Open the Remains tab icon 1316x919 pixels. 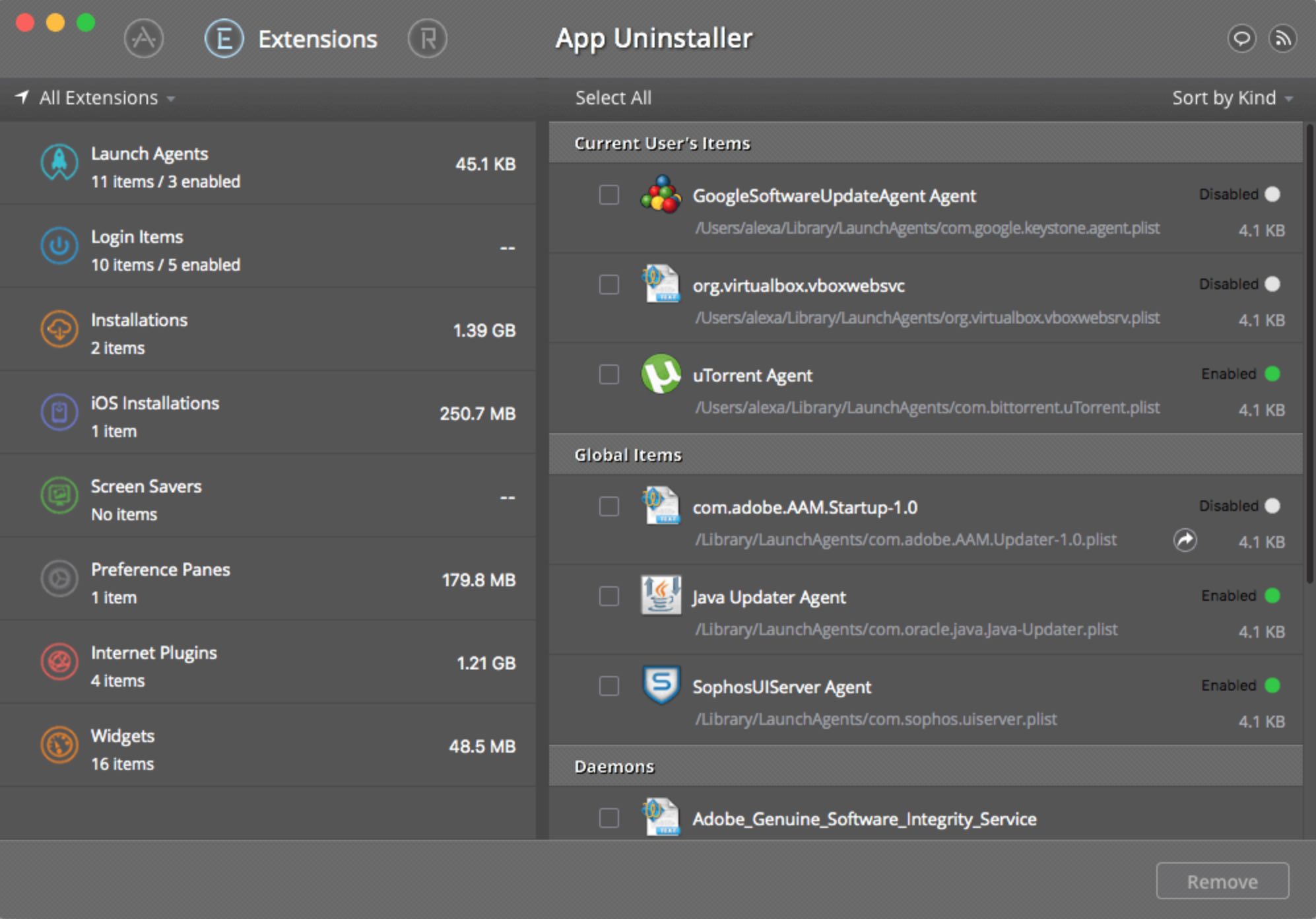pos(428,39)
